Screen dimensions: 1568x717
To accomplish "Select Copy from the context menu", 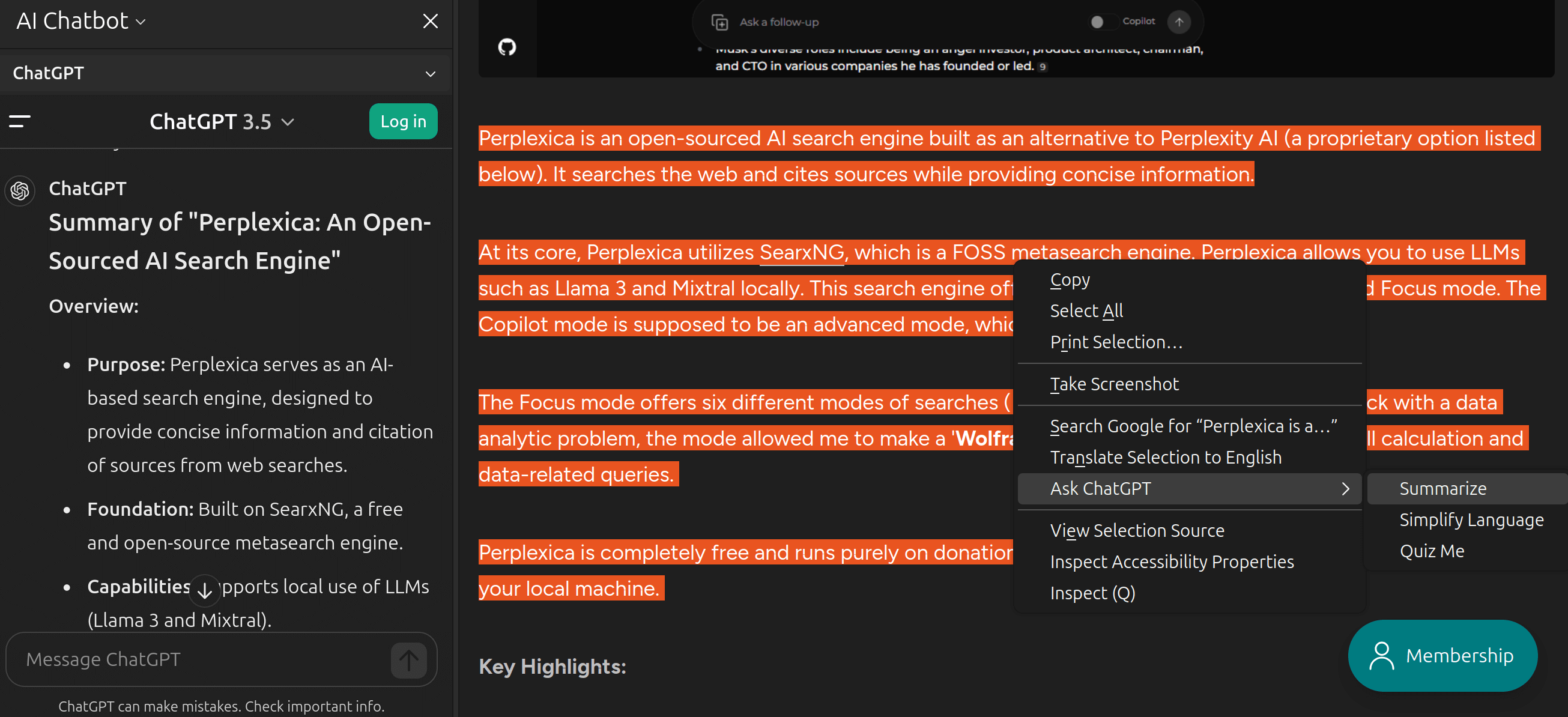I will coord(1070,279).
